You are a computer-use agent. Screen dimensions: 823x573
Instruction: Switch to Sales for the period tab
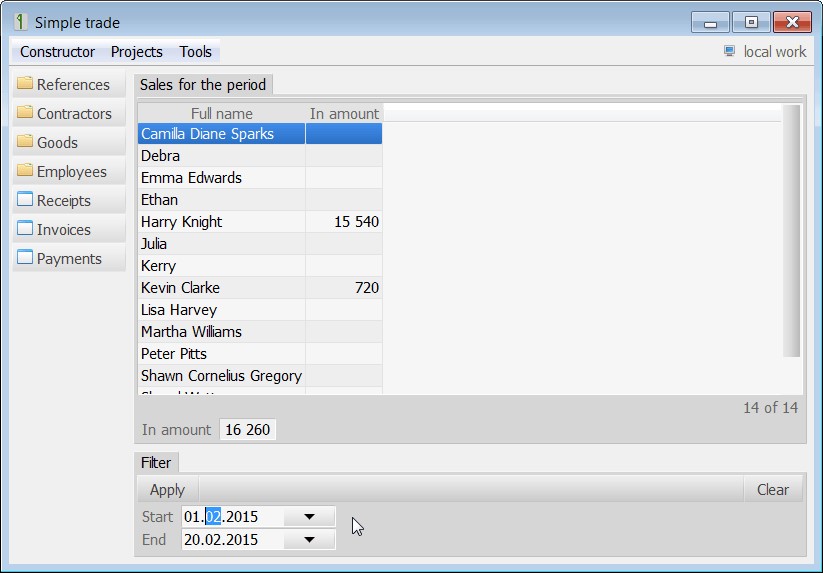click(x=203, y=85)
